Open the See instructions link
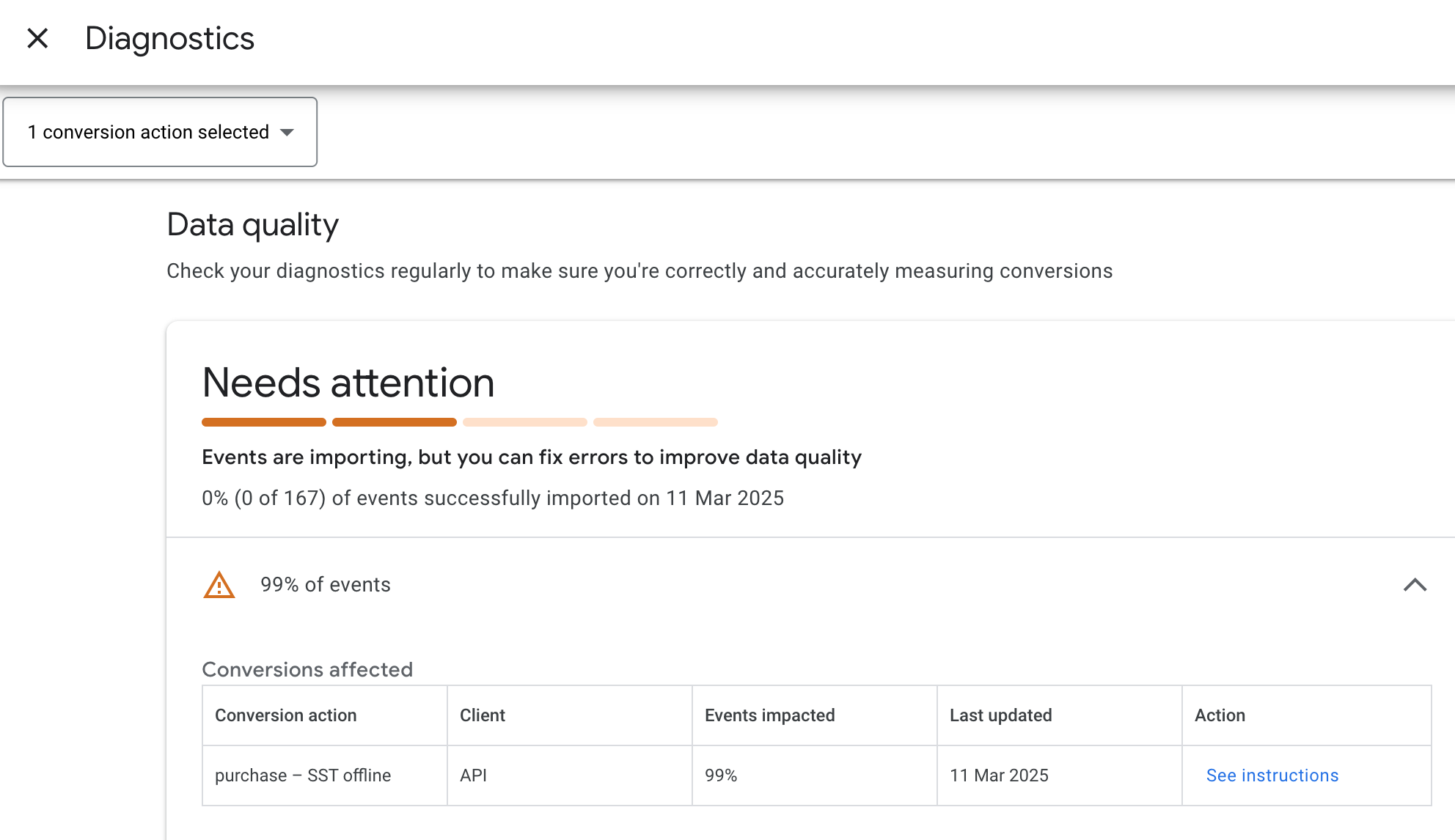 pyautogui.click(x=1272, y=775)
